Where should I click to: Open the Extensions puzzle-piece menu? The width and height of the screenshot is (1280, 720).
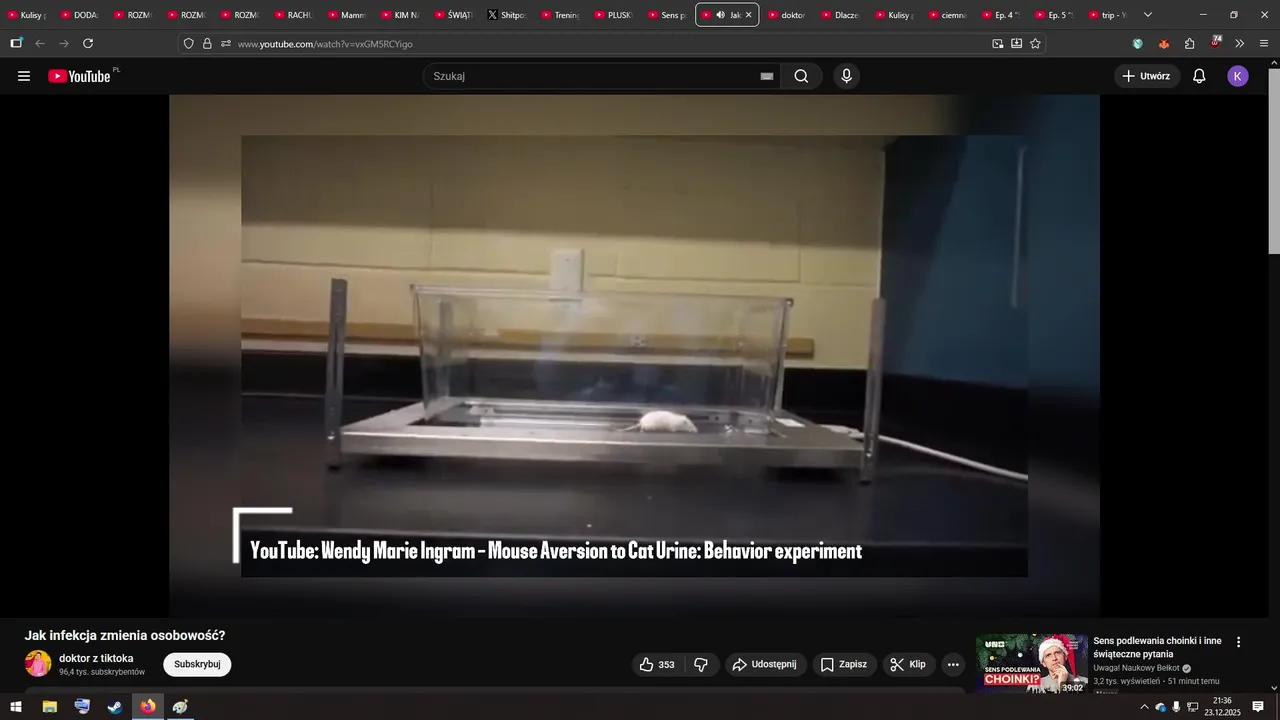pyautogui.click(x=1190, y=43)
